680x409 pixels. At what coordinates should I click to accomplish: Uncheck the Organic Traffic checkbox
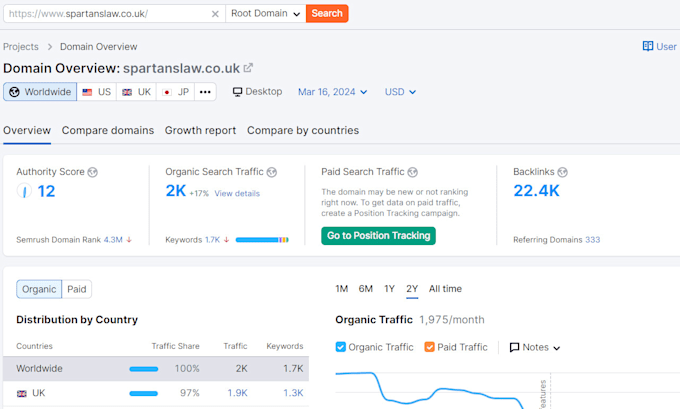click(341, 347)
